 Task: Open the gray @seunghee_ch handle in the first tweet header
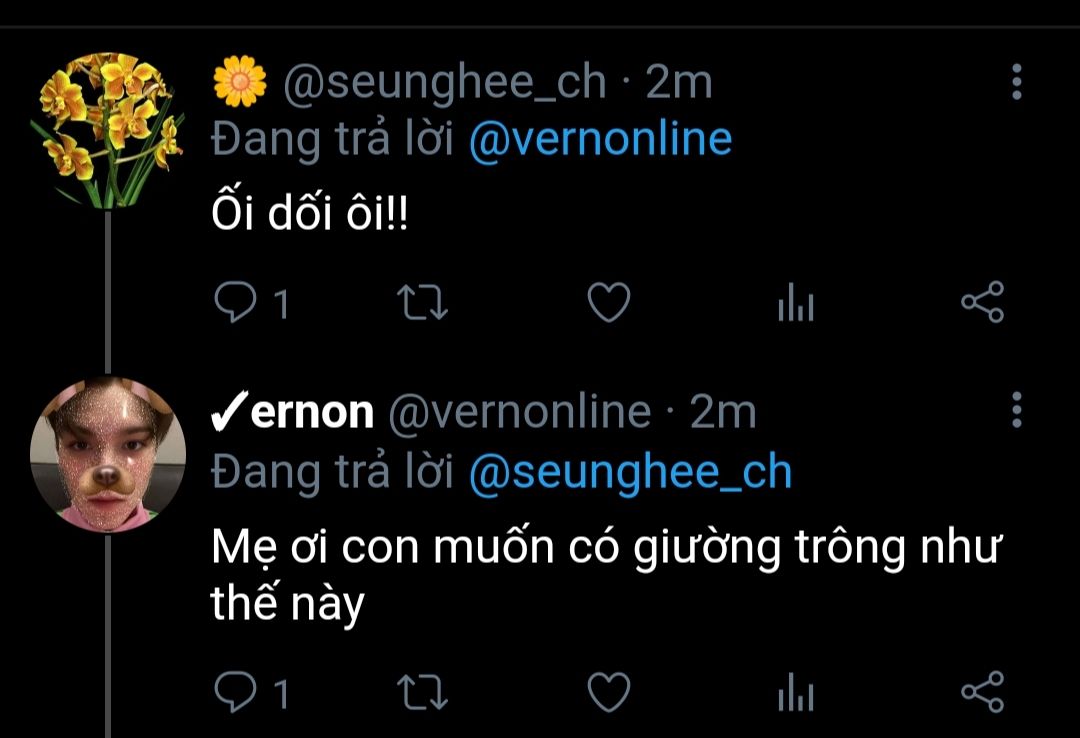click(x=445, y=84)
